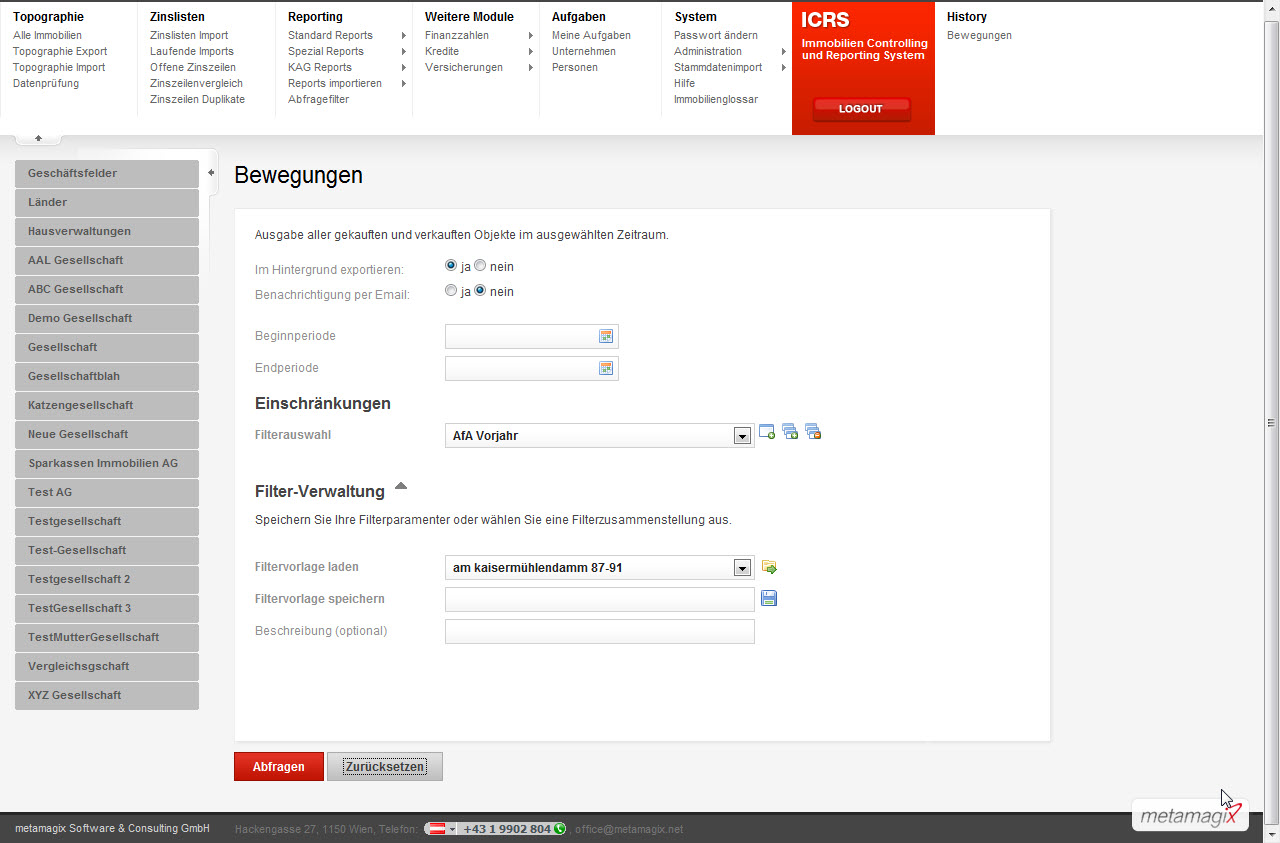Open Meine Aufgaben menu entry

pos(591,35)
